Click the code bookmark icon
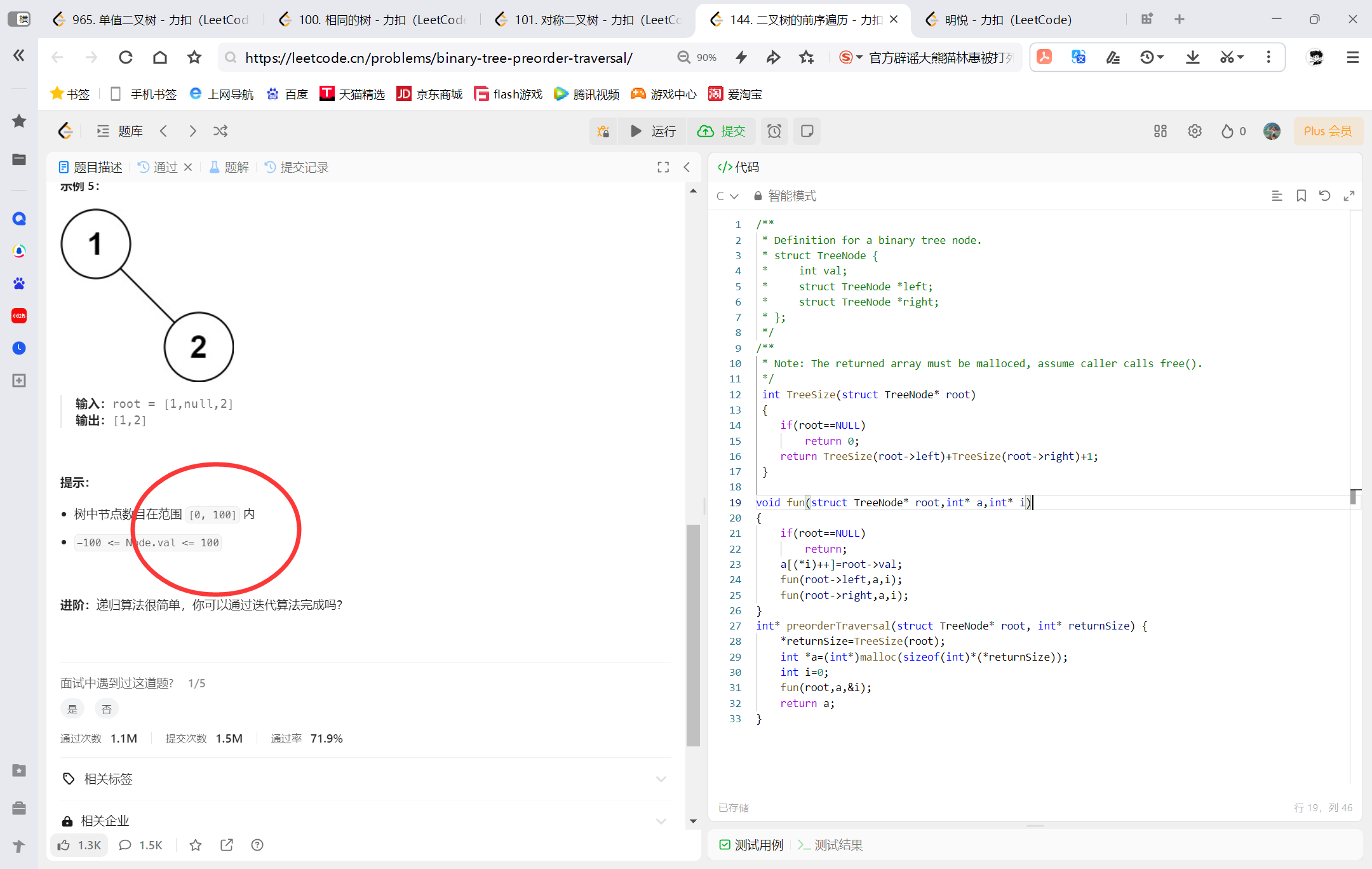Image resolution: width=1372 pixels, height=869 pixels. (x=1301, y=196)
